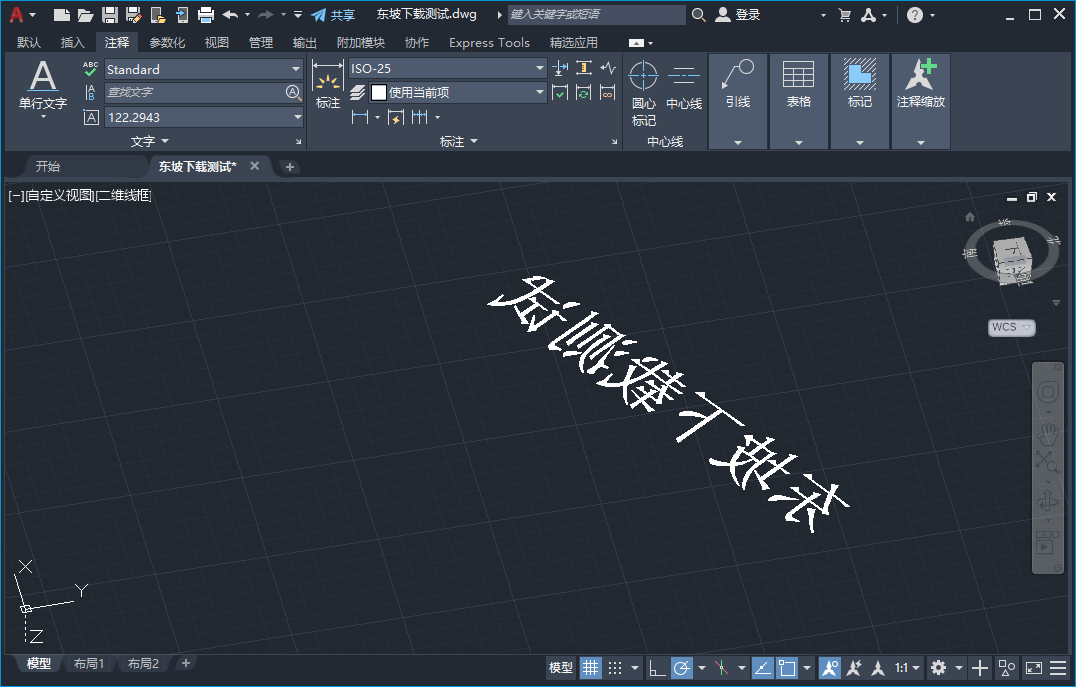The height and width of the screenshot is (687, 1076).
Task: Click the white layer color swatch
Action: point(379,92)
